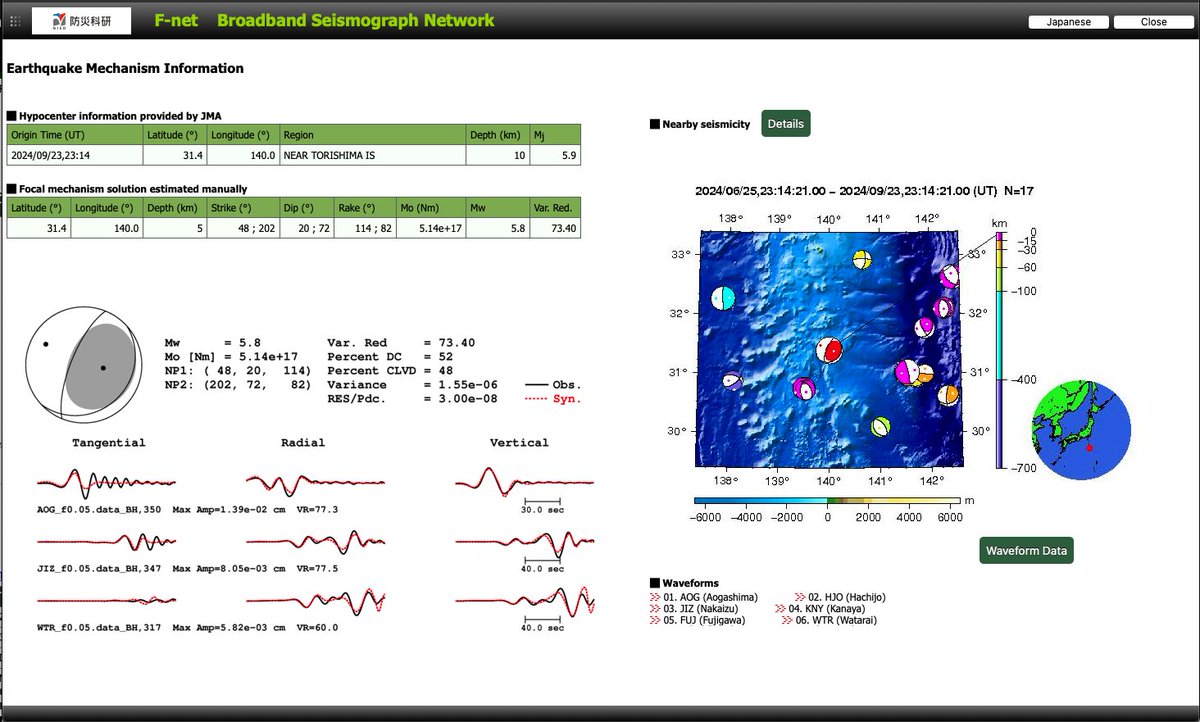Click the Mw value 5.8 cell

(x=497, y=228)
